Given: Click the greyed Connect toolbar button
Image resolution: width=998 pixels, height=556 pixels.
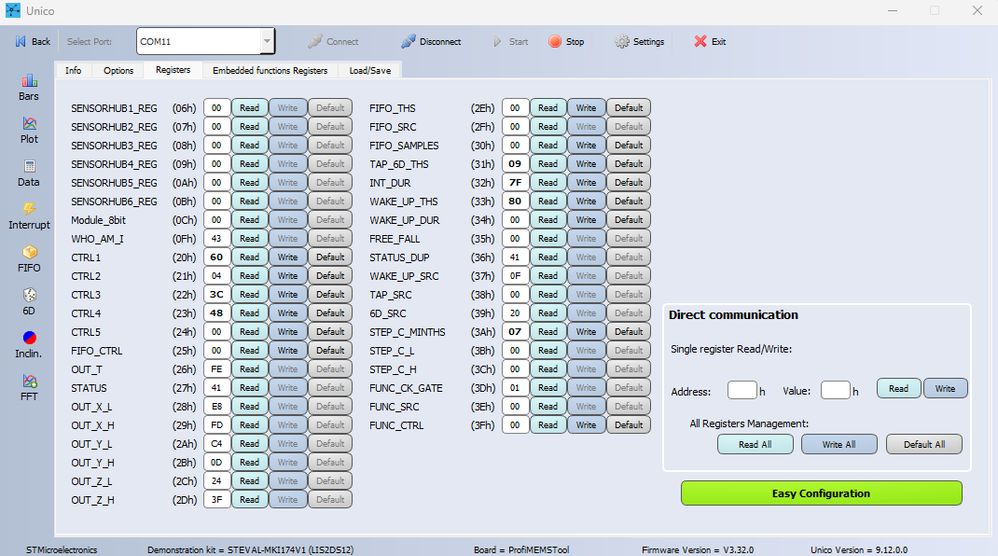Looking at the screenshot, I should pyautogui.click(x=334, y=41).
